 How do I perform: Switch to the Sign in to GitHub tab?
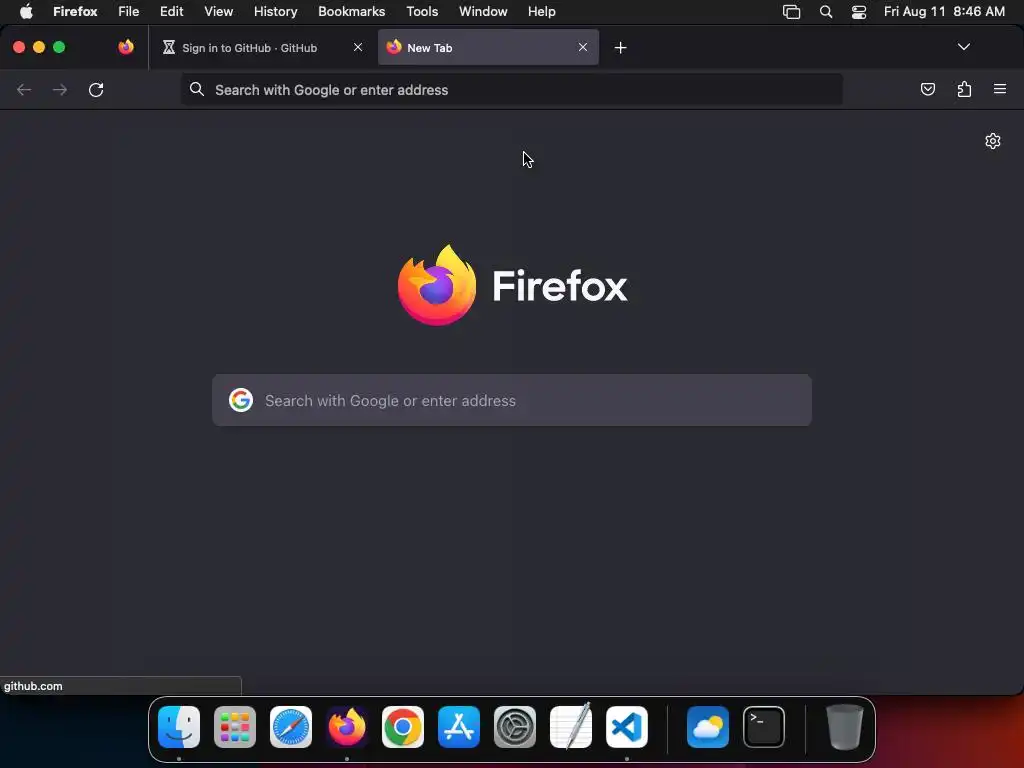tap(261, 47)
